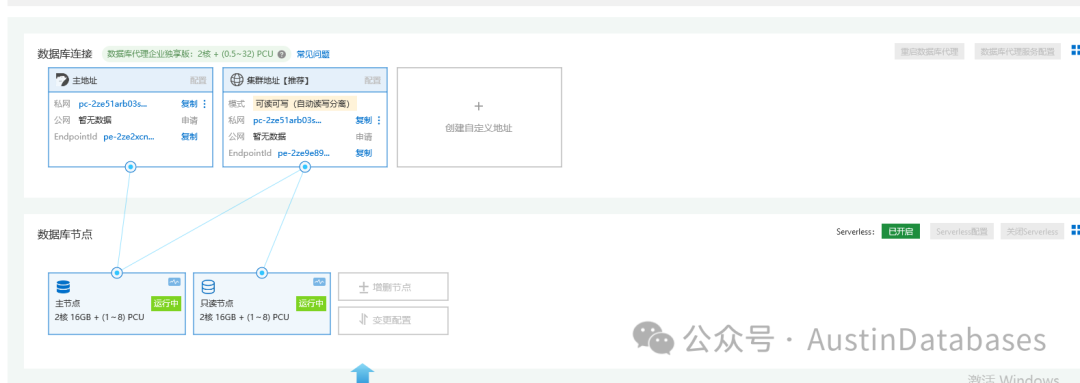
Task: Open the monitoring chart icon on 主节点
Action: click(x=174, y=282)
